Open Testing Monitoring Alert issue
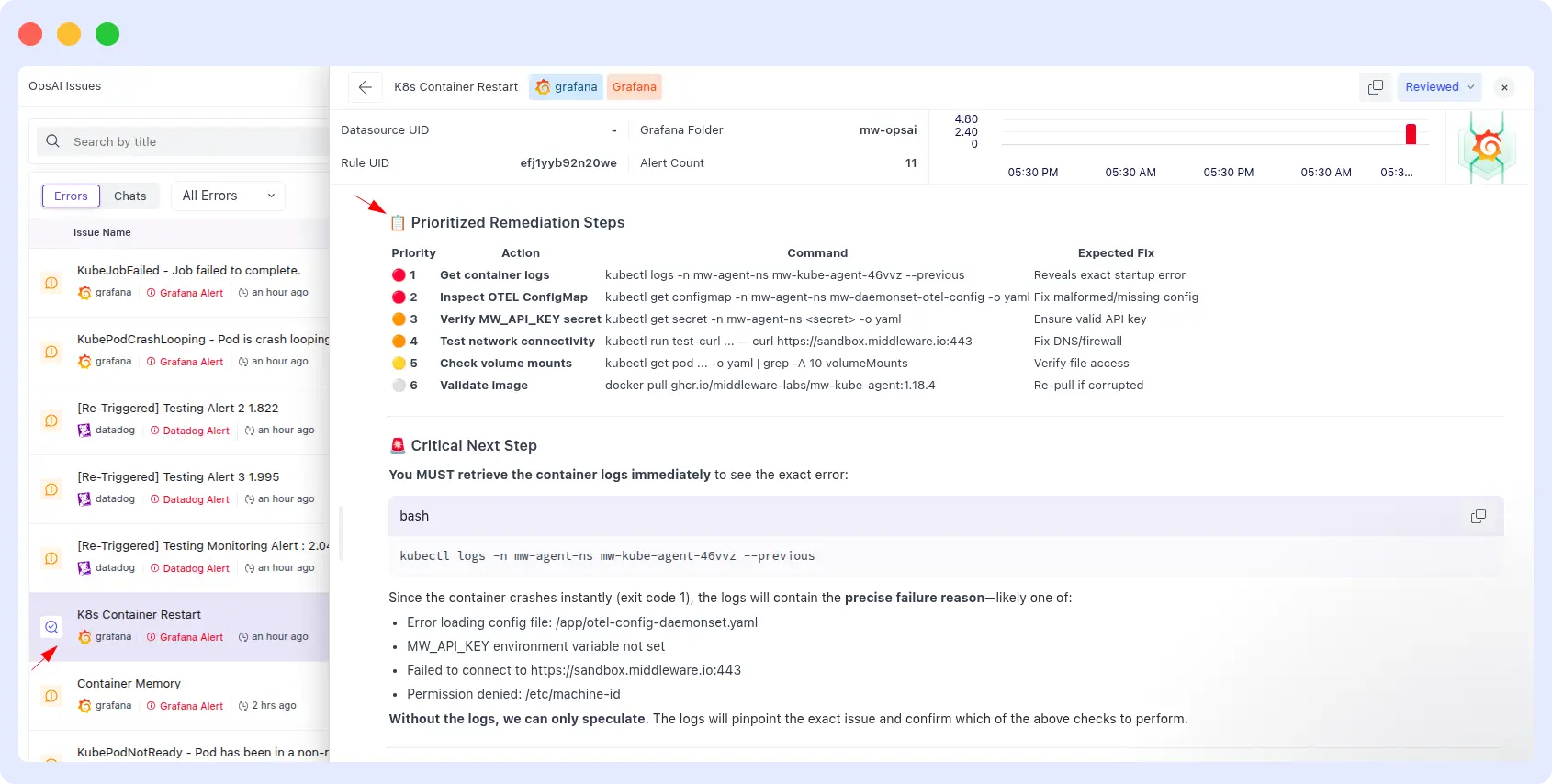Image resolution: width=1552 pixels, height=784 pixels. point(179,558)
